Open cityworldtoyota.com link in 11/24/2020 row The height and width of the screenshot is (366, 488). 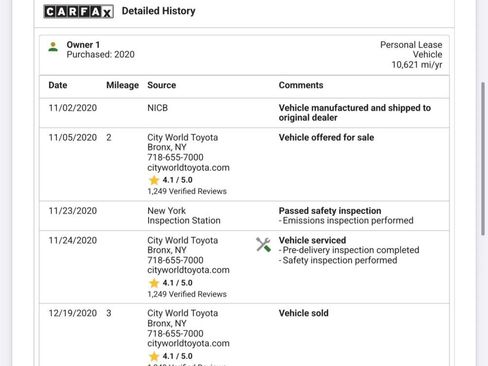click(x=188, y=270)
